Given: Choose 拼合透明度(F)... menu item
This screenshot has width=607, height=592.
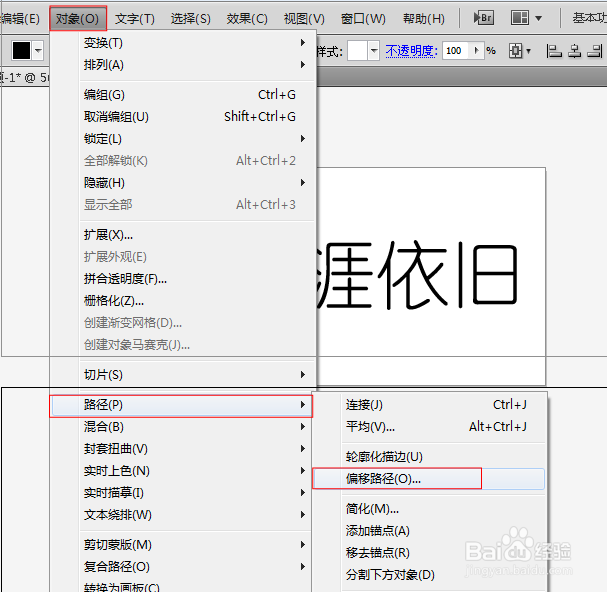Looking at the screenshot, I should coord(197,279).
